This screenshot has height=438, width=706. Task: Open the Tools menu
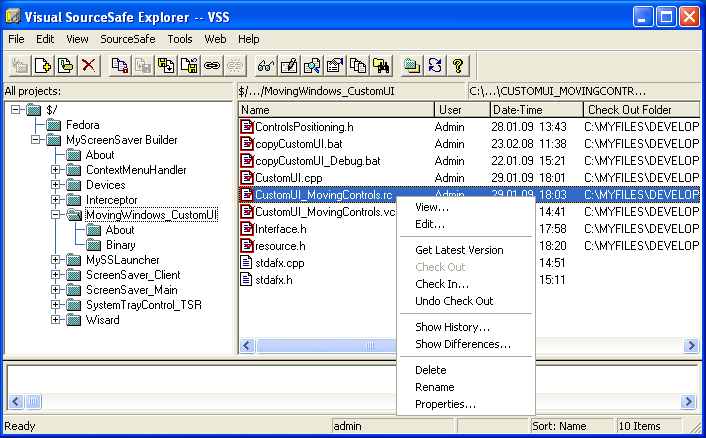click(x=180, y=39)
